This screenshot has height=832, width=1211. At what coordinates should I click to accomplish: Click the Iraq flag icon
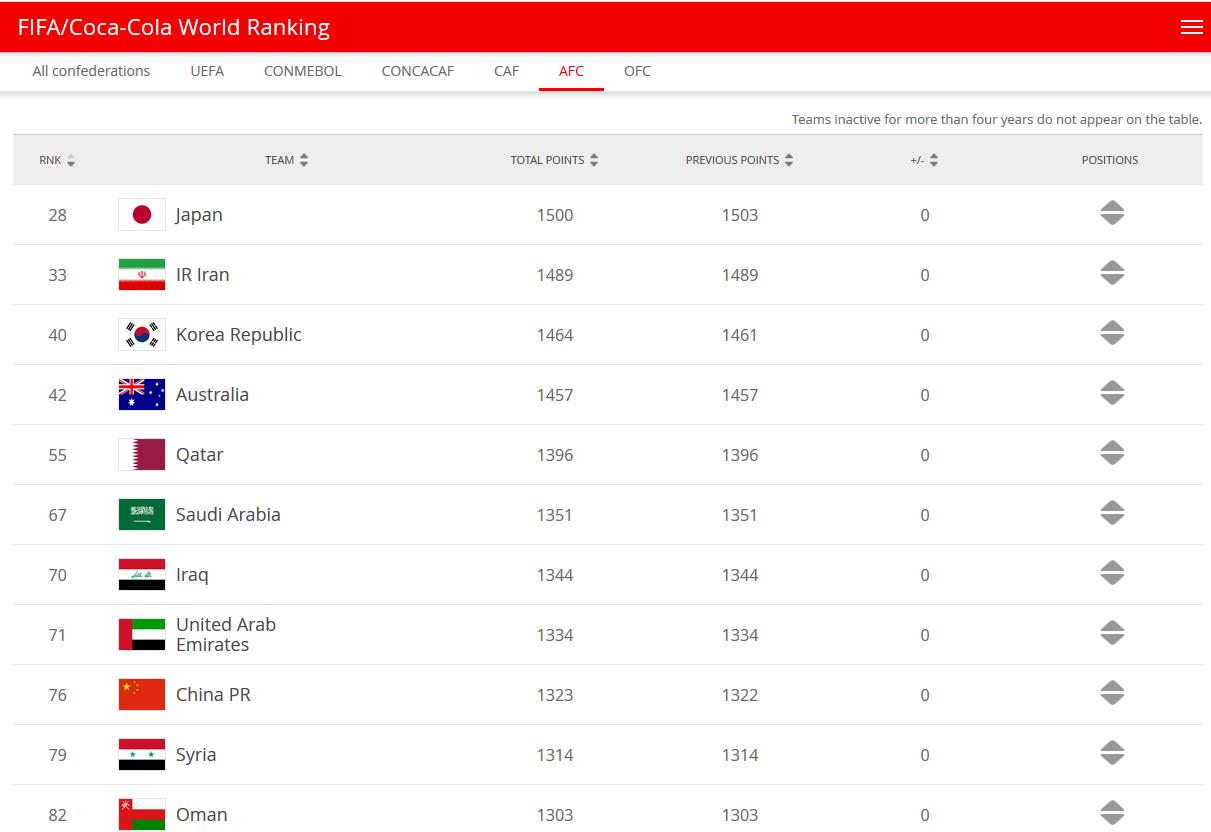142,575
